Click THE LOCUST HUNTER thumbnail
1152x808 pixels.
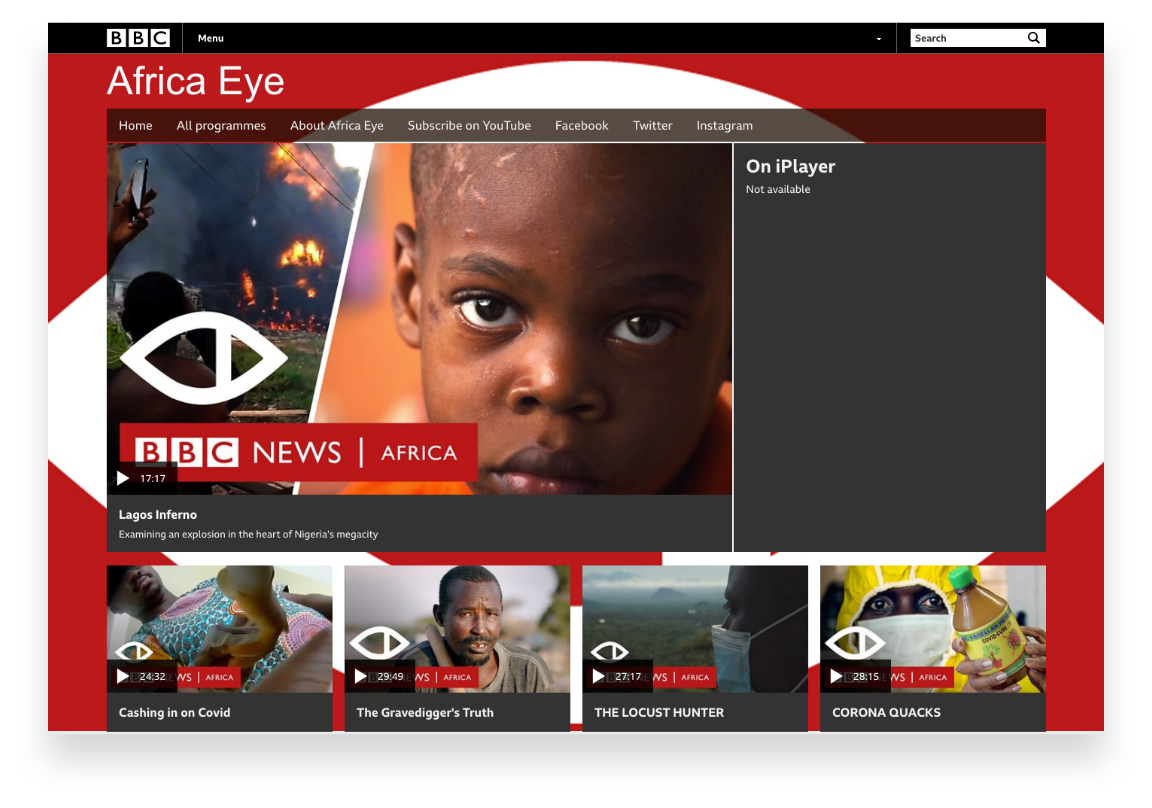pyautogui.click(x=695, y=629)
